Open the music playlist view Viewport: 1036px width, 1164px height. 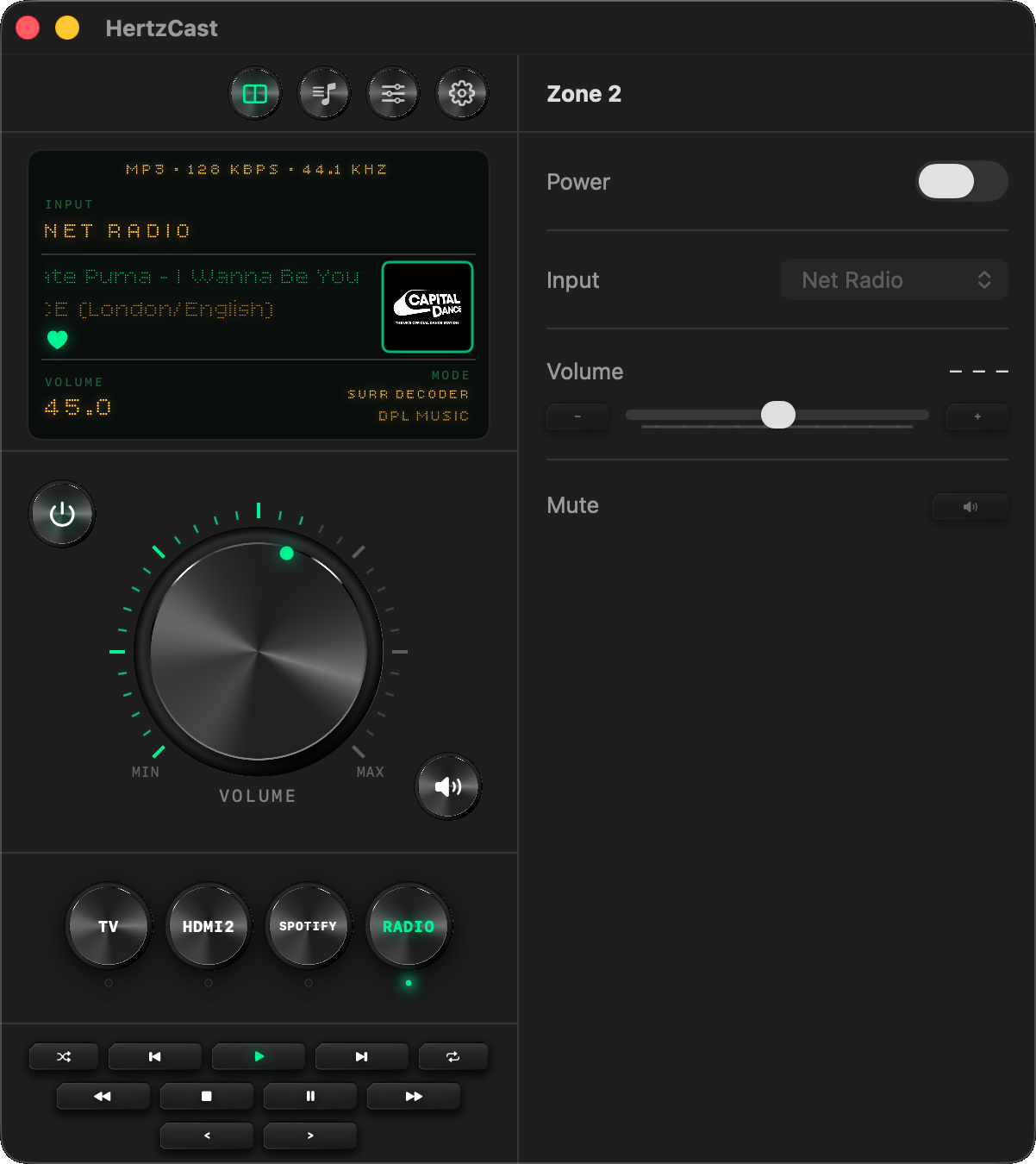(324, 94)
